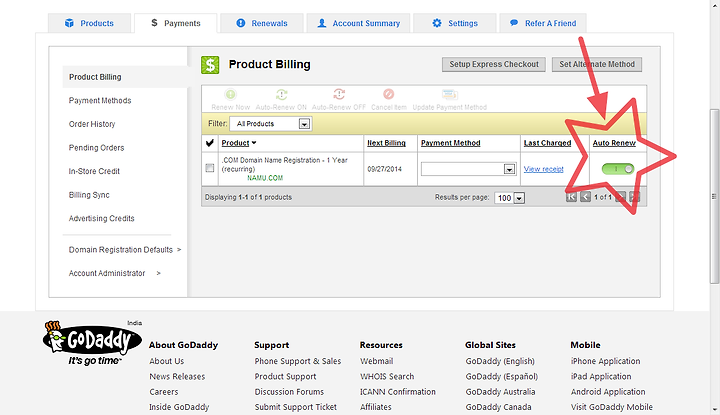Screen dimensions: 720x415
Task: Go to first page of results
Action: tap(571, 197)
